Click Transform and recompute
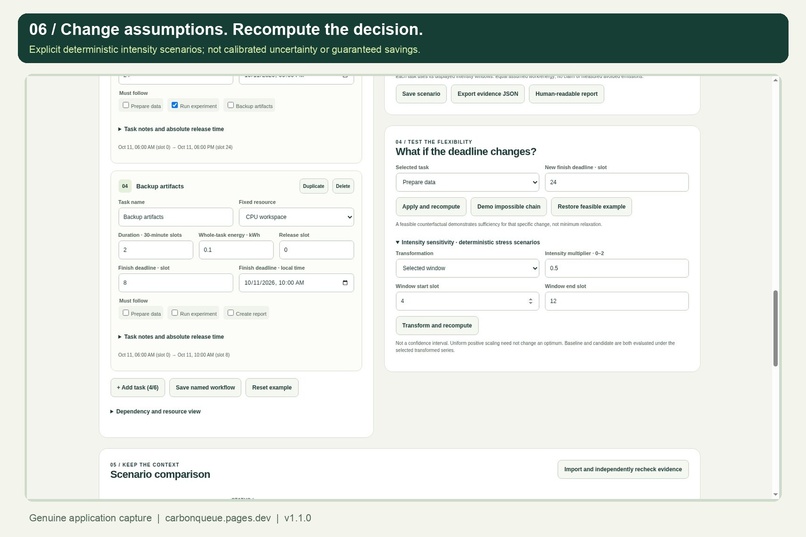The image size is (806, 537). pos(437,326)
